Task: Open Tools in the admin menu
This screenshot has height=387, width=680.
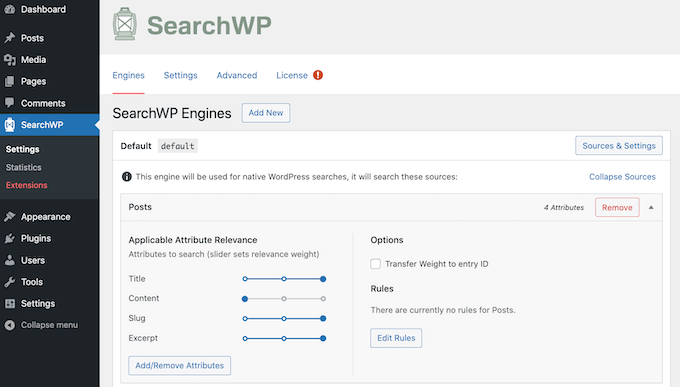Action: 32,282
